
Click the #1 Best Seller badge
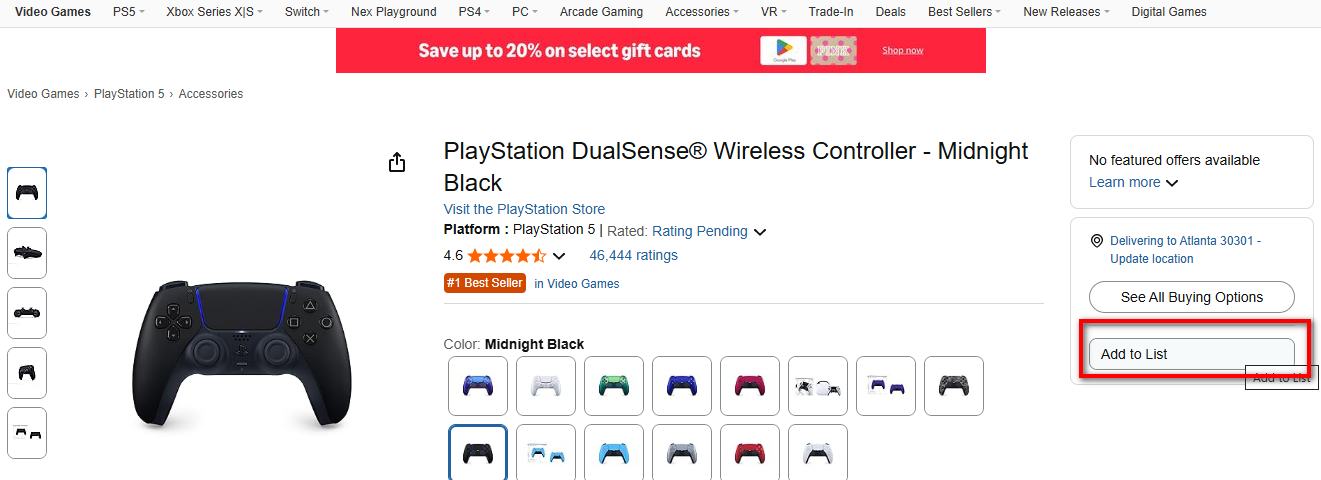tap(485, 283)
